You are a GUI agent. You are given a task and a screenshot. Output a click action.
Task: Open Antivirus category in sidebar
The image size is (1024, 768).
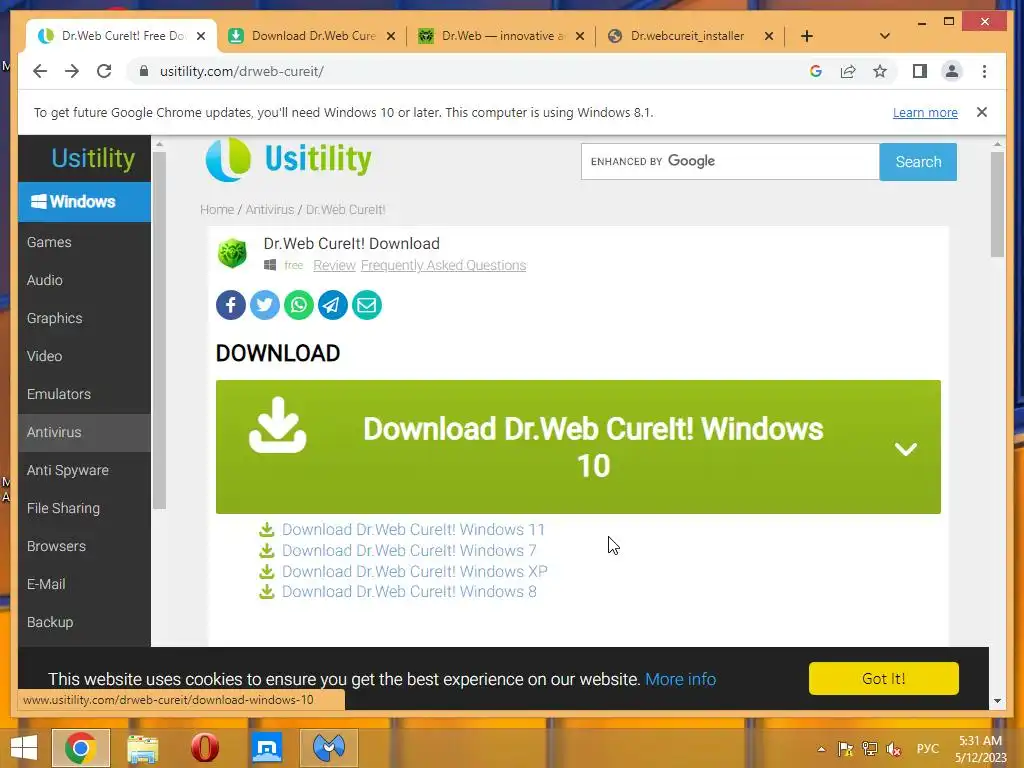[84, 432]
